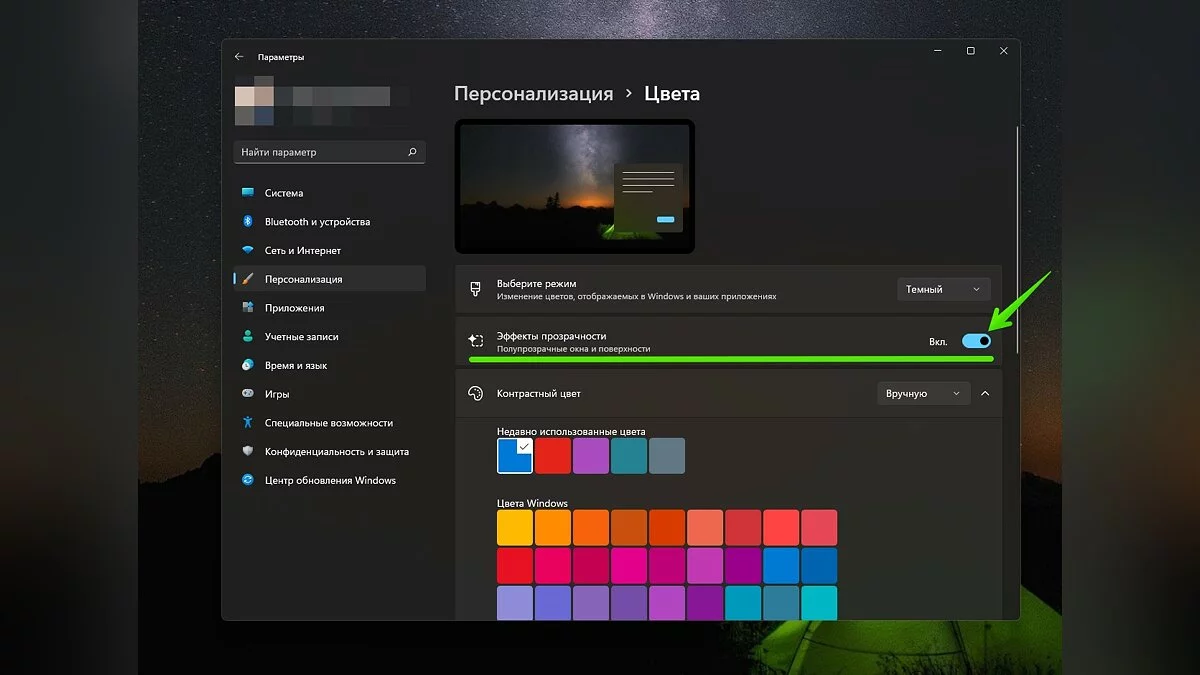Viewport: 1200px width, 675px height.
Task: Collapse the Контрастный цвет section chevron
Action: 985,394
